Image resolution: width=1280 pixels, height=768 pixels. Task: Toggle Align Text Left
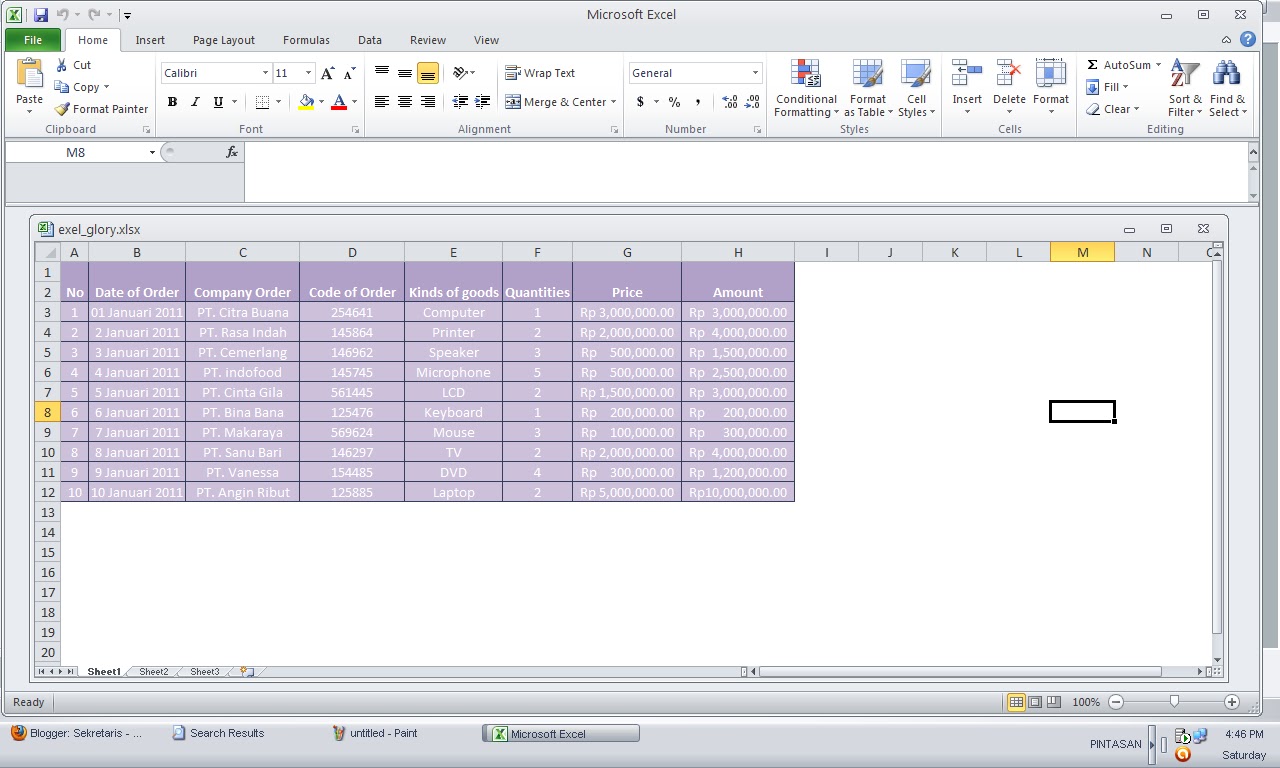(382, 102)
